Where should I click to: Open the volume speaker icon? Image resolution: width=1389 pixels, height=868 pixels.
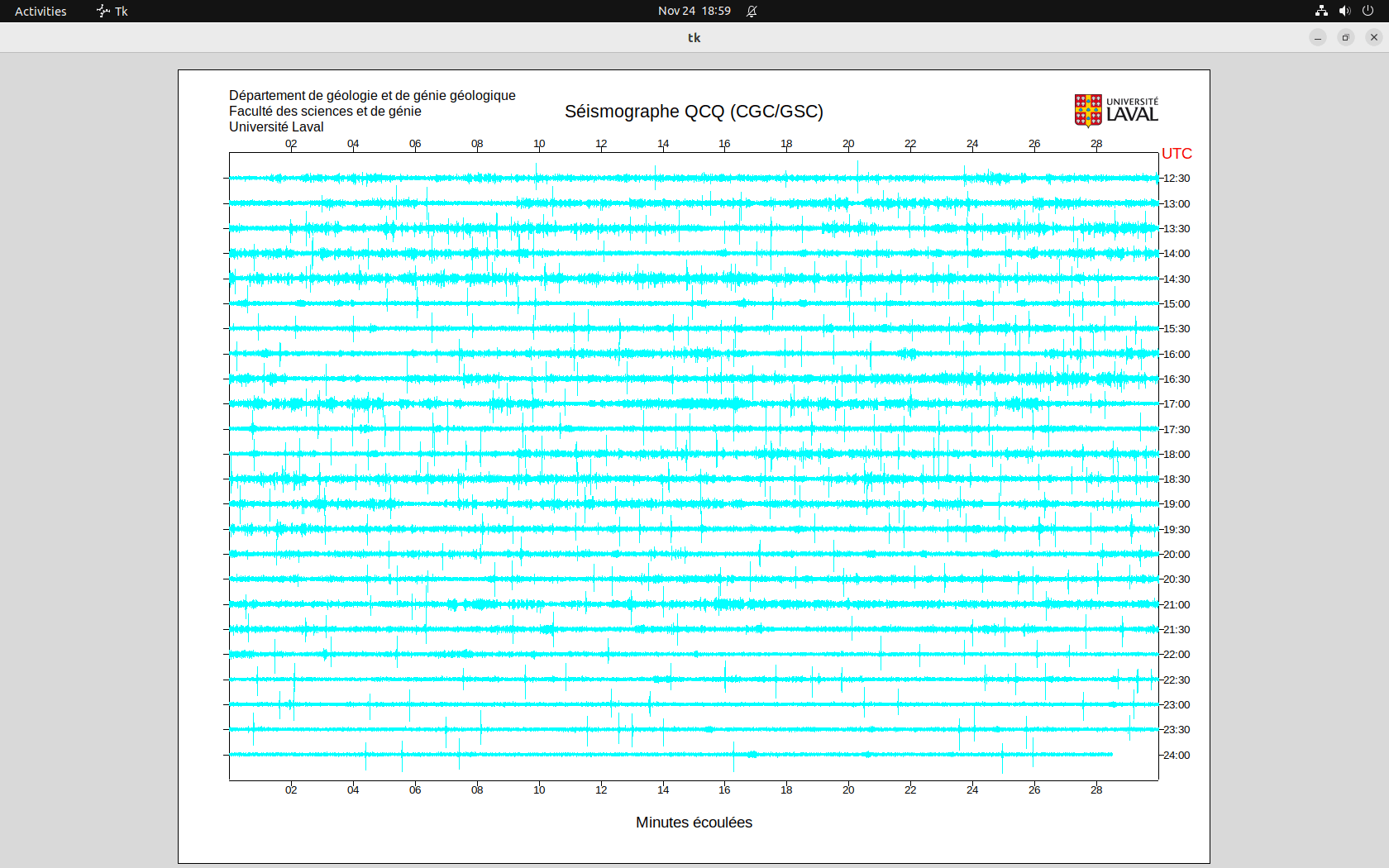1344,11
